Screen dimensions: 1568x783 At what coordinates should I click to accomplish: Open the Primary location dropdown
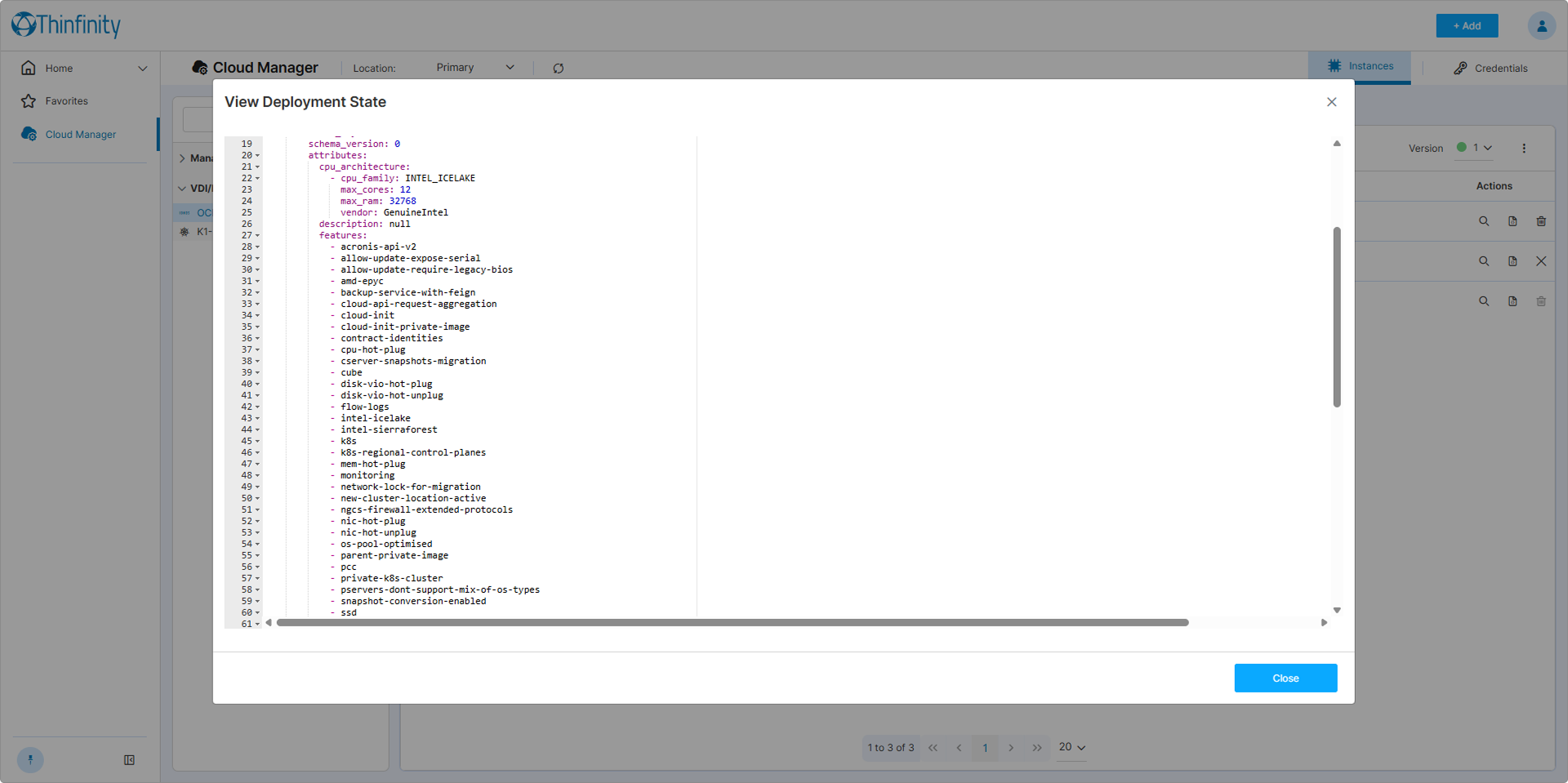474,68
